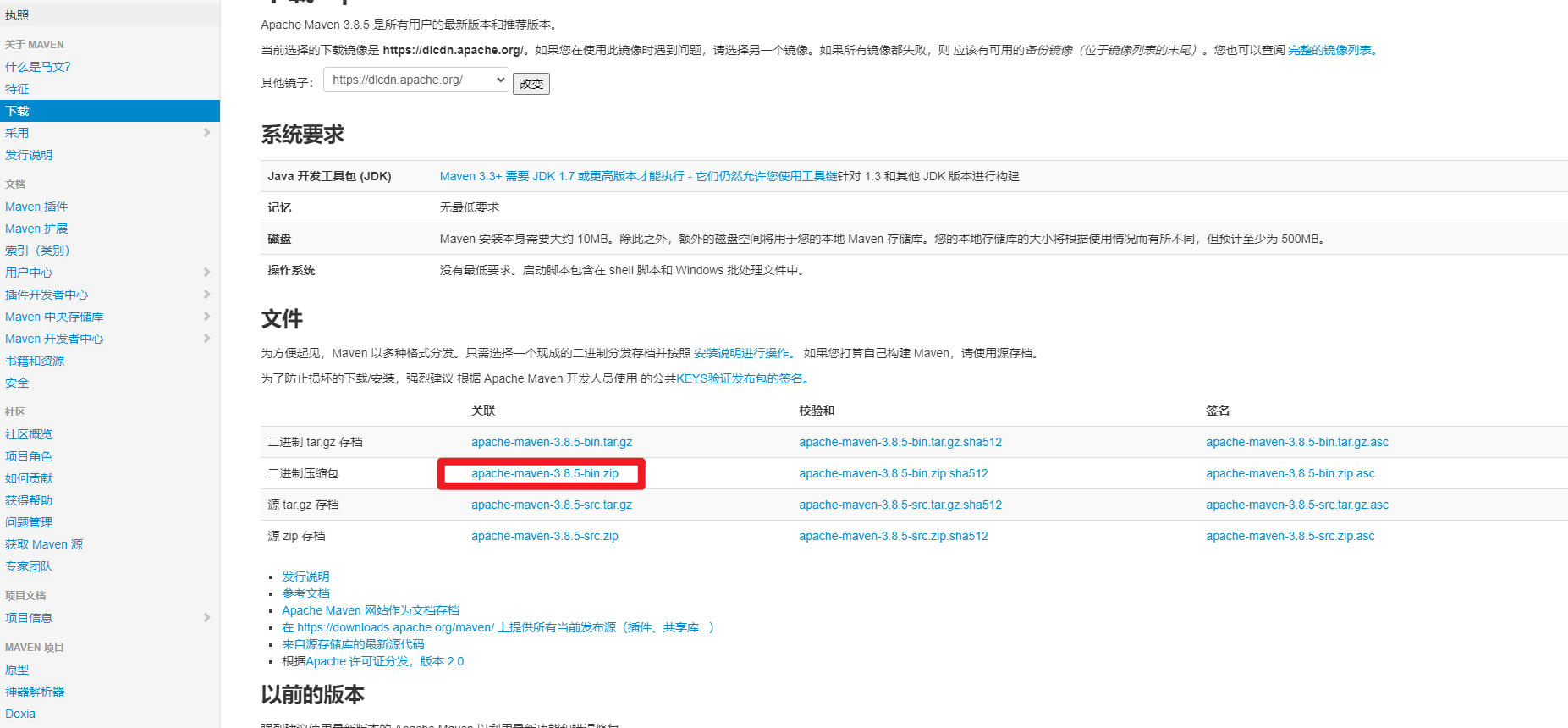
Task: Open 什么是马文? in sidebar
Action: pyautogui.click(x=38, y=67)
